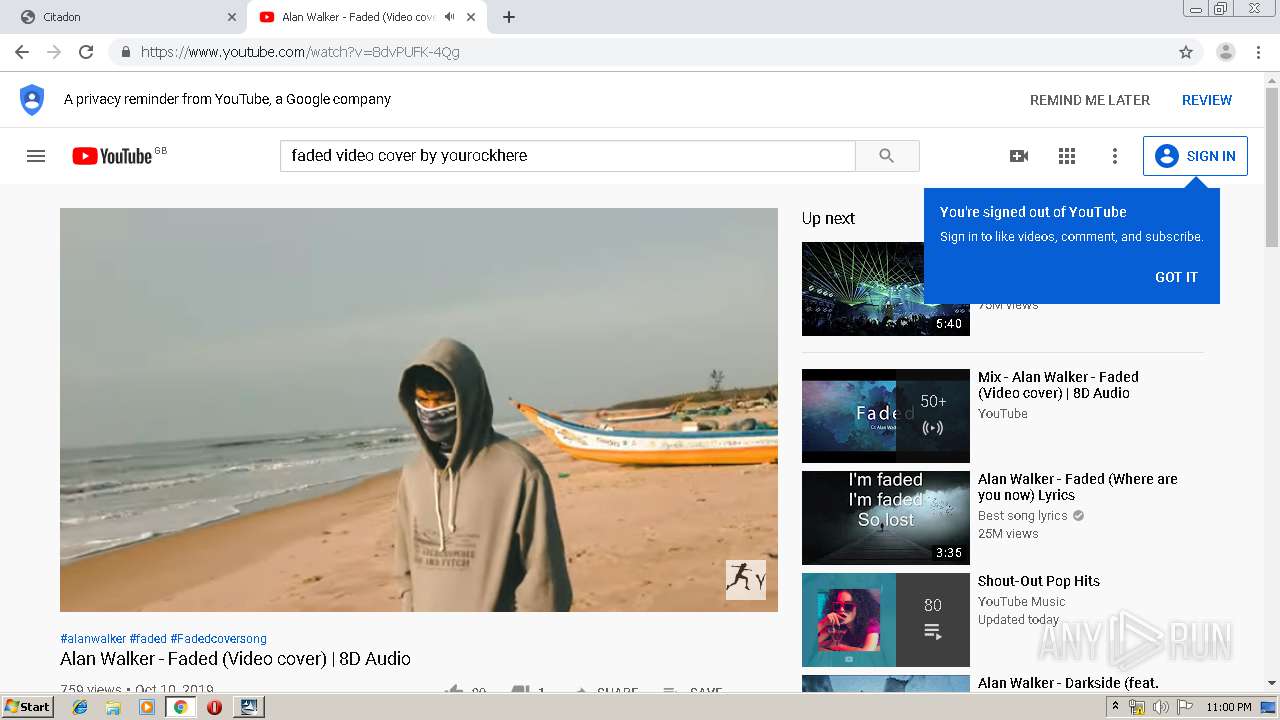The height and width of the screenshot is (720, 1280).
Task: Open the taskbar file explorer folder
Action: pos(113,707)
